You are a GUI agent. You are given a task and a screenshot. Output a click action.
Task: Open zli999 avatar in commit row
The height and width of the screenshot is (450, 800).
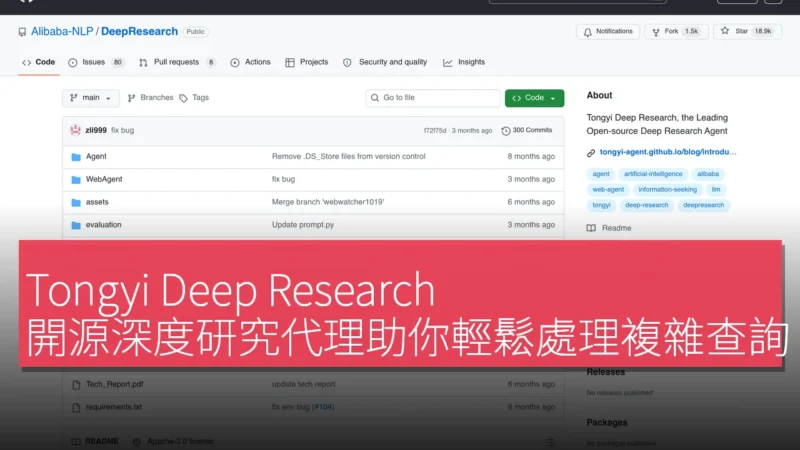click(x=76, y=131)
